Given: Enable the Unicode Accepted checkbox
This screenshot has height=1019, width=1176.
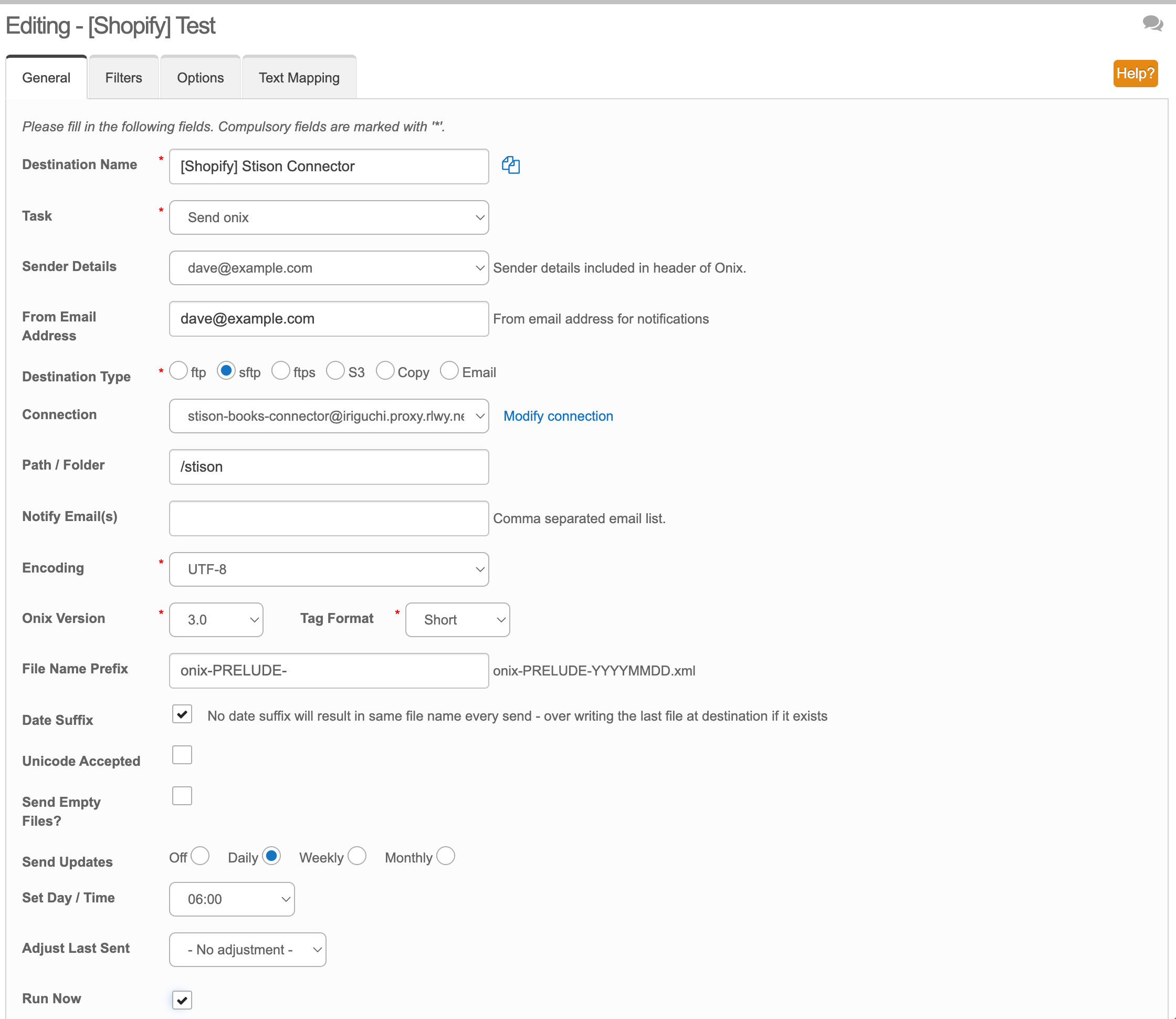Looking at the screenshot, I should click(x=182, y=755).
